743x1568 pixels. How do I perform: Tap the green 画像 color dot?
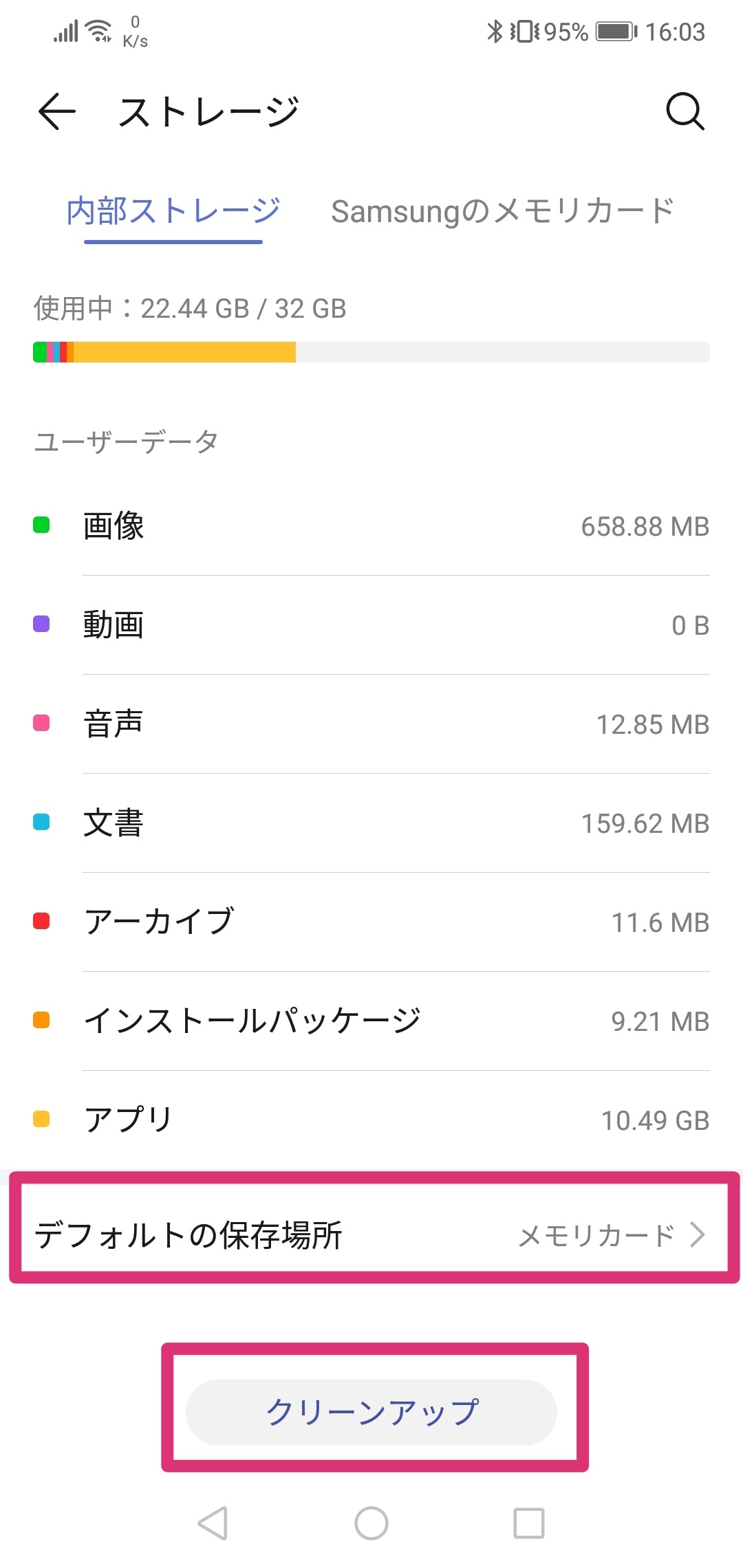pyautogui.click(x=41, y=525)
